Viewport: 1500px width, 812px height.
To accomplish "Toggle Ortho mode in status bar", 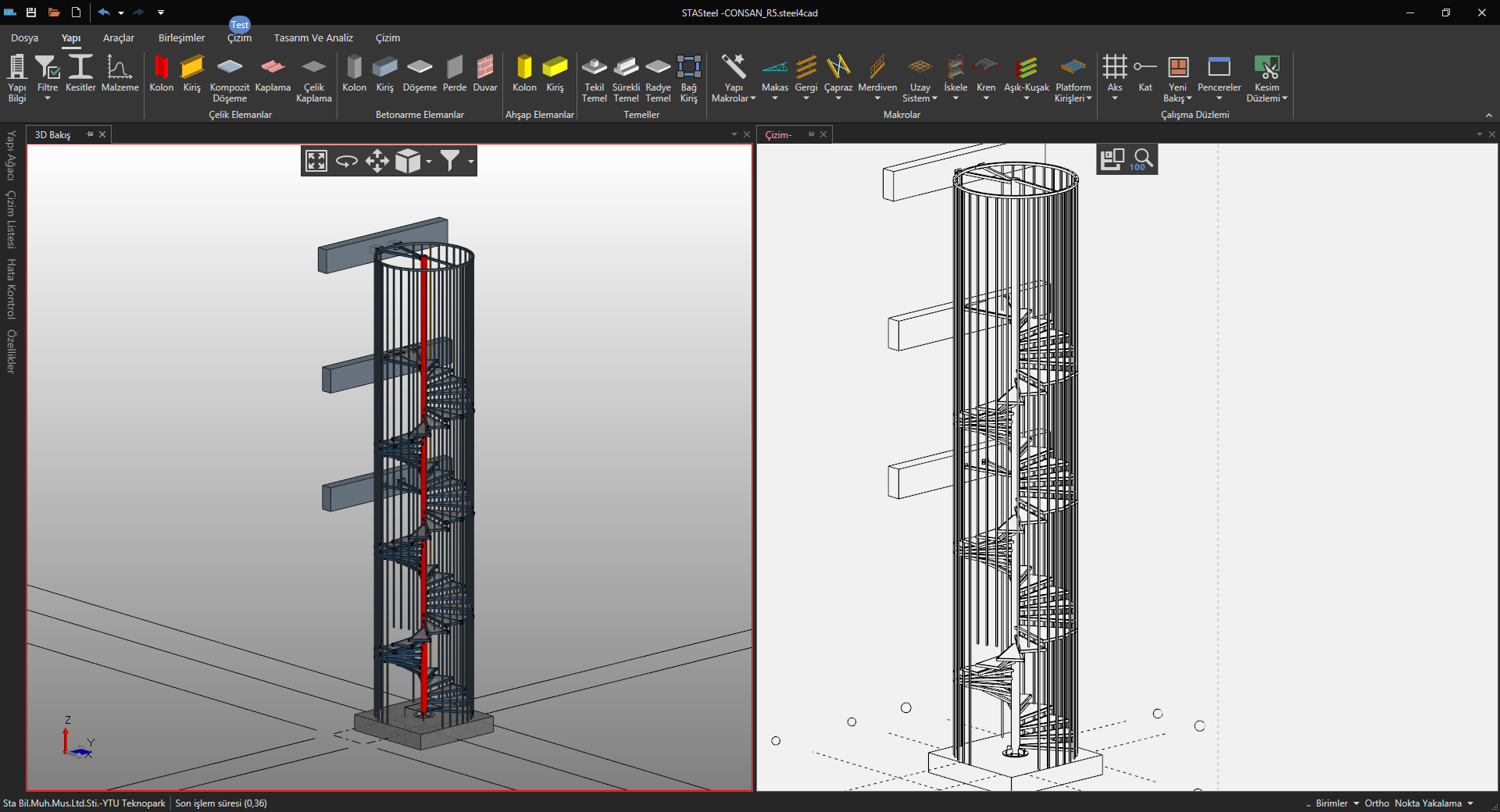I will coord(1377,803).
